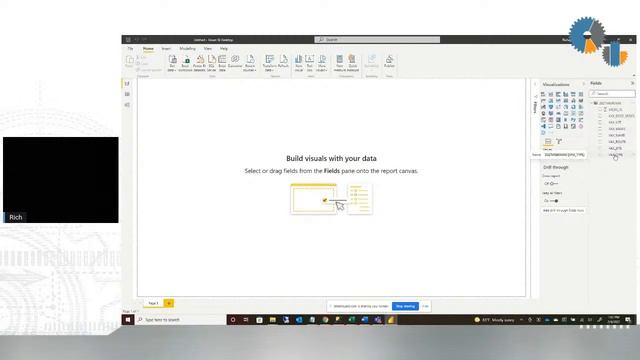Click the Quick measure icon
Viewport: 640px width, 360px height.
pos(353,63)
